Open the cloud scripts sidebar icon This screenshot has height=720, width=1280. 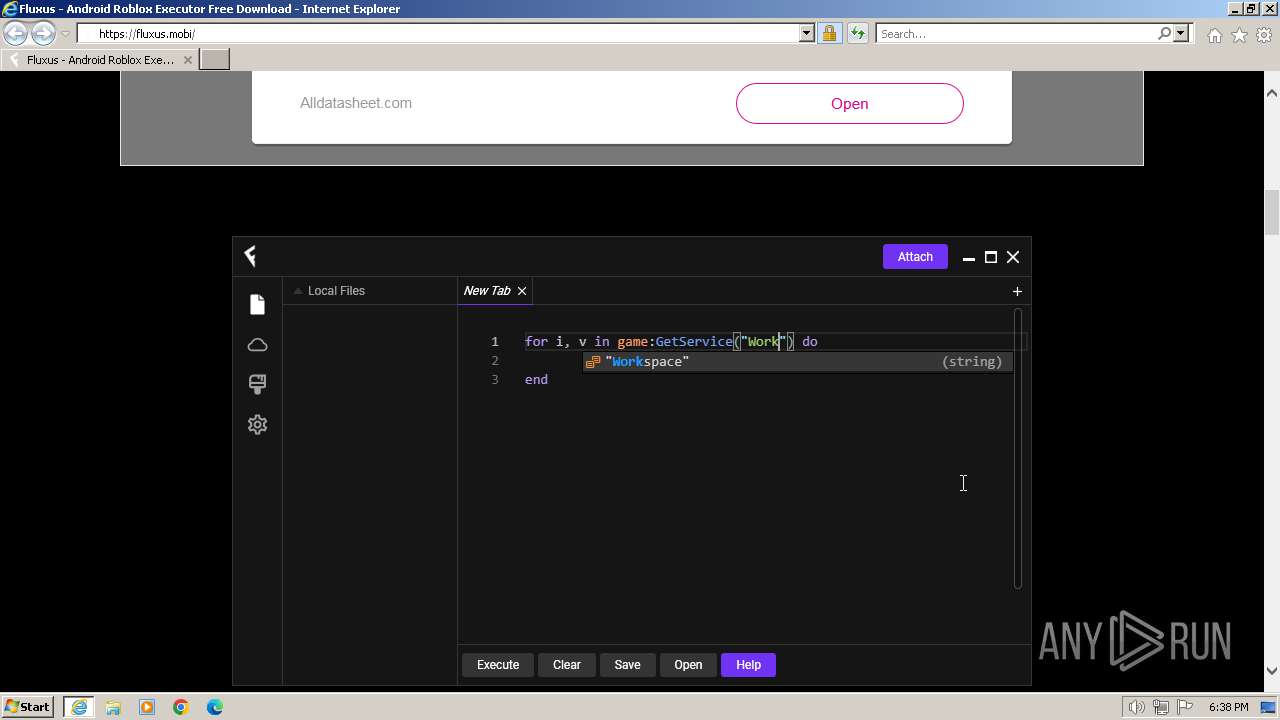click(257, 345)
